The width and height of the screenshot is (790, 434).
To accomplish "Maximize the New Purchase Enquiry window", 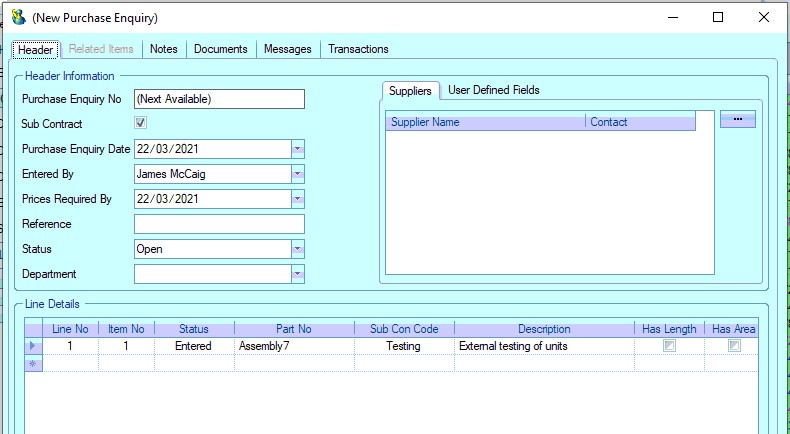I will coord(718,17).
